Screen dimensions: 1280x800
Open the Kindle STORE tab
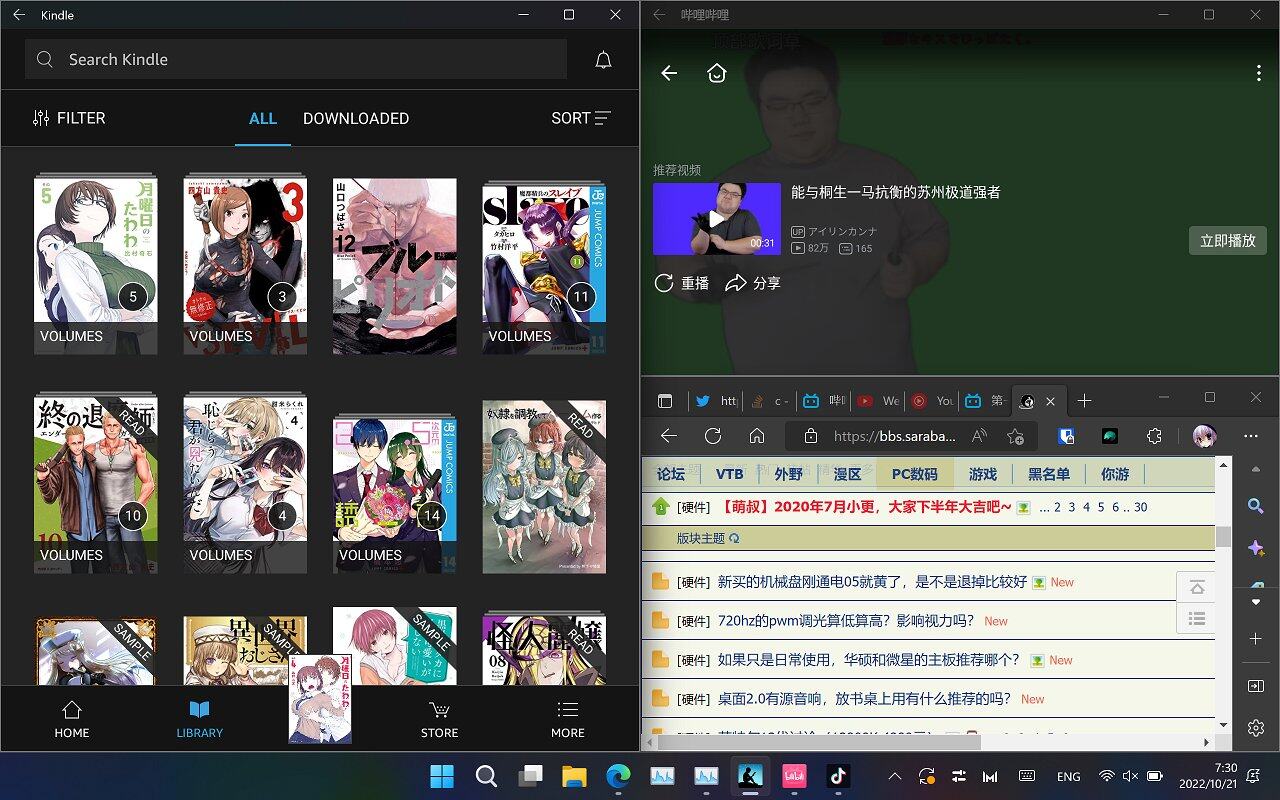(x=439, y=719)
